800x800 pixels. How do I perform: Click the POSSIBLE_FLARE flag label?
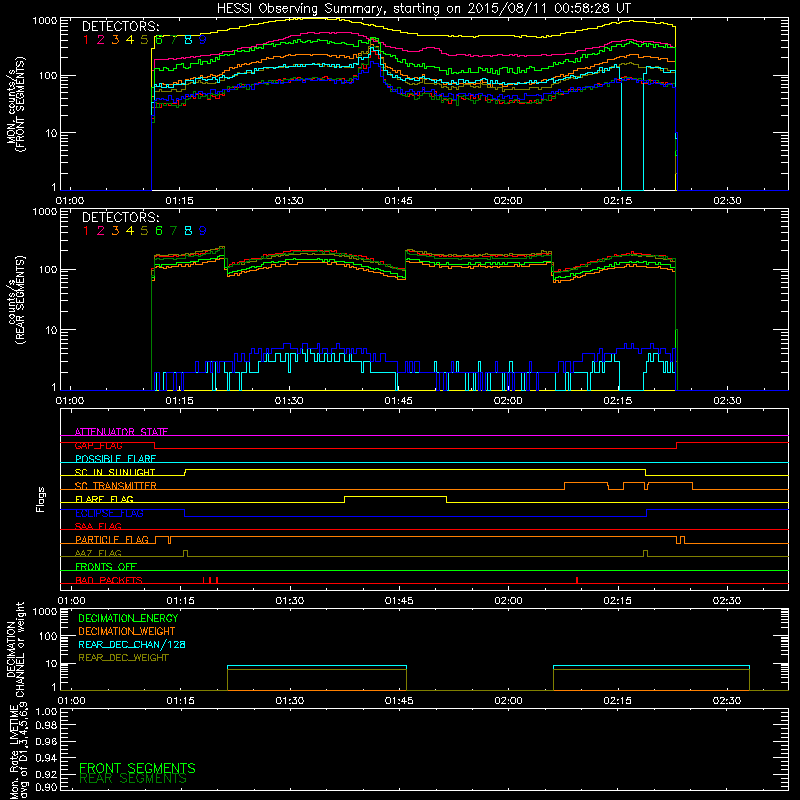click(x=115, y=459)
